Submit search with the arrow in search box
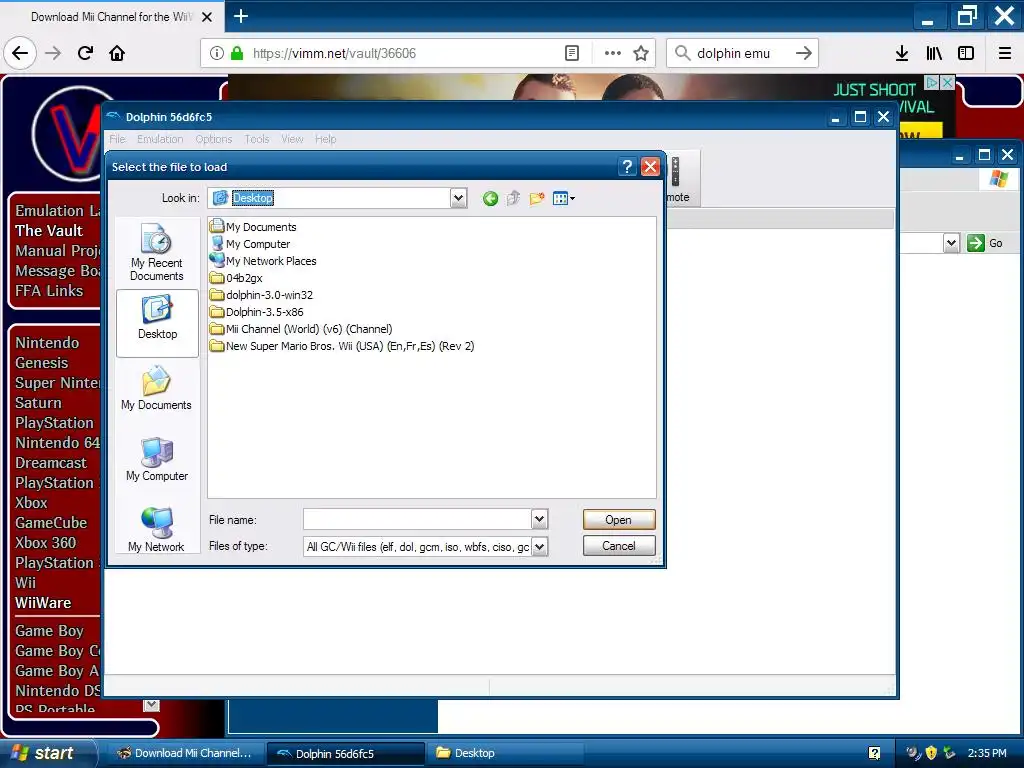This screenshot has height=768, width=1024. click(x=803, y=53)
